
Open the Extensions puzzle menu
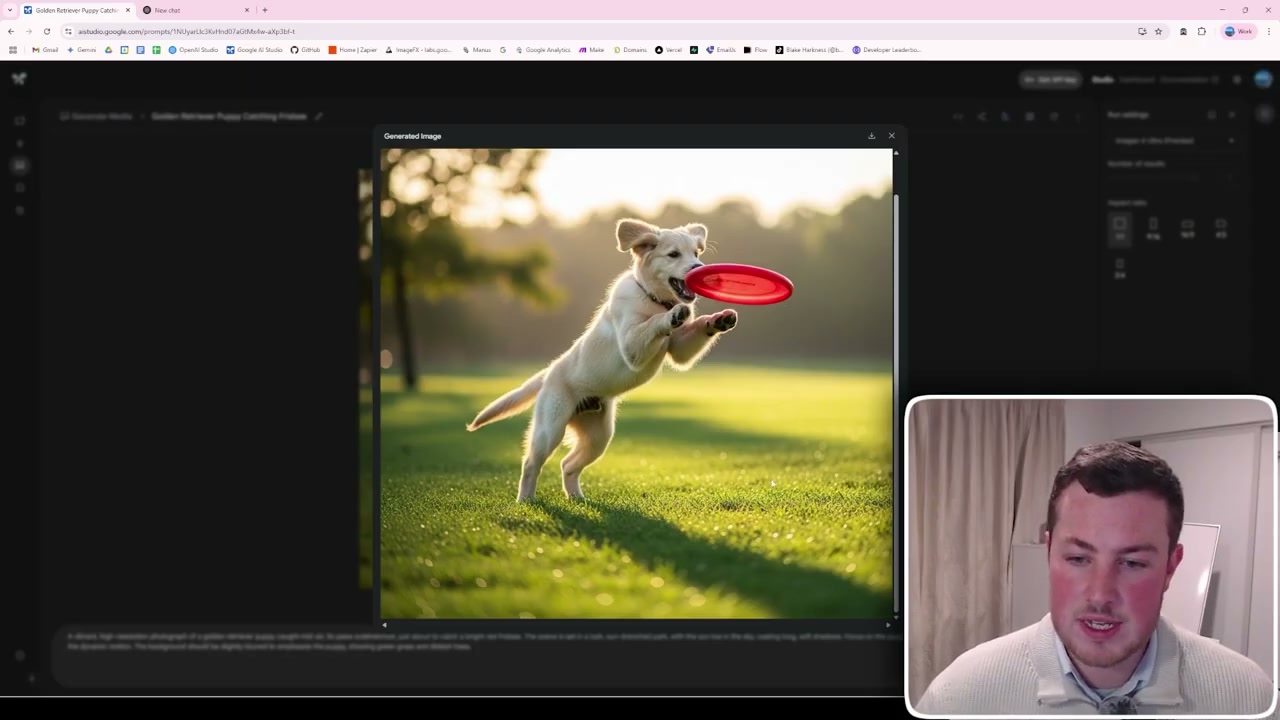[x=1202, y=31]
